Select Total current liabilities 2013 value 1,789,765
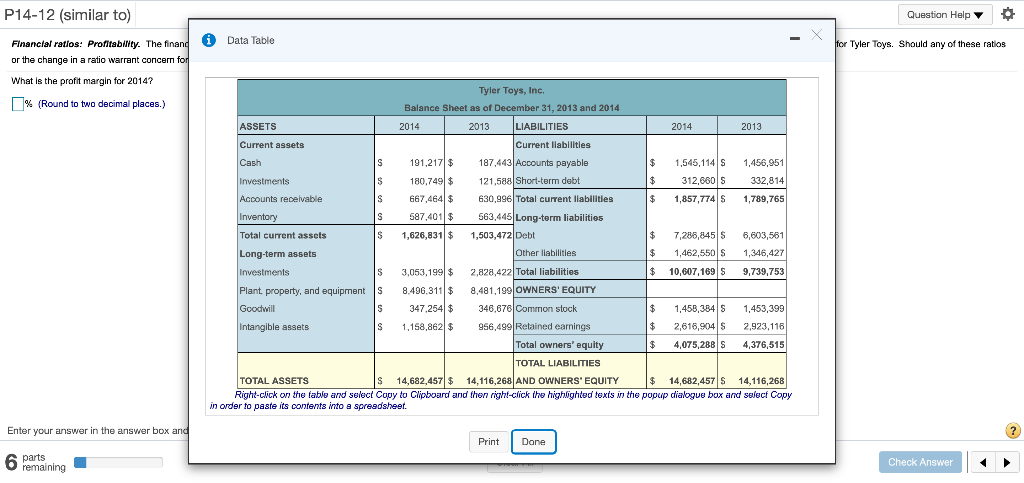 point(763,198)
